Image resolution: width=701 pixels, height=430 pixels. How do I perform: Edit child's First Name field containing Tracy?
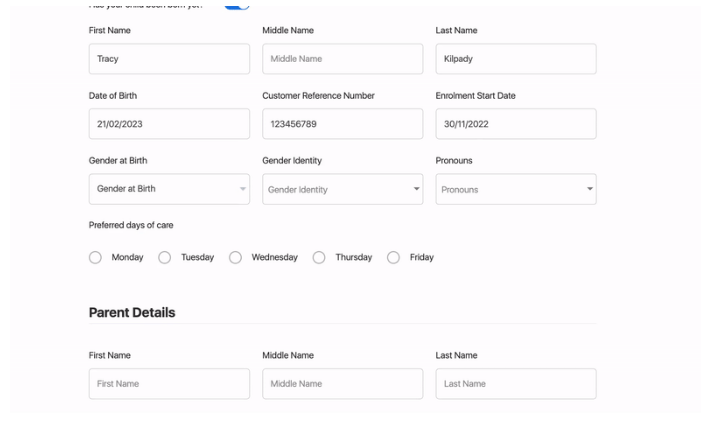(x=169, y=59)
